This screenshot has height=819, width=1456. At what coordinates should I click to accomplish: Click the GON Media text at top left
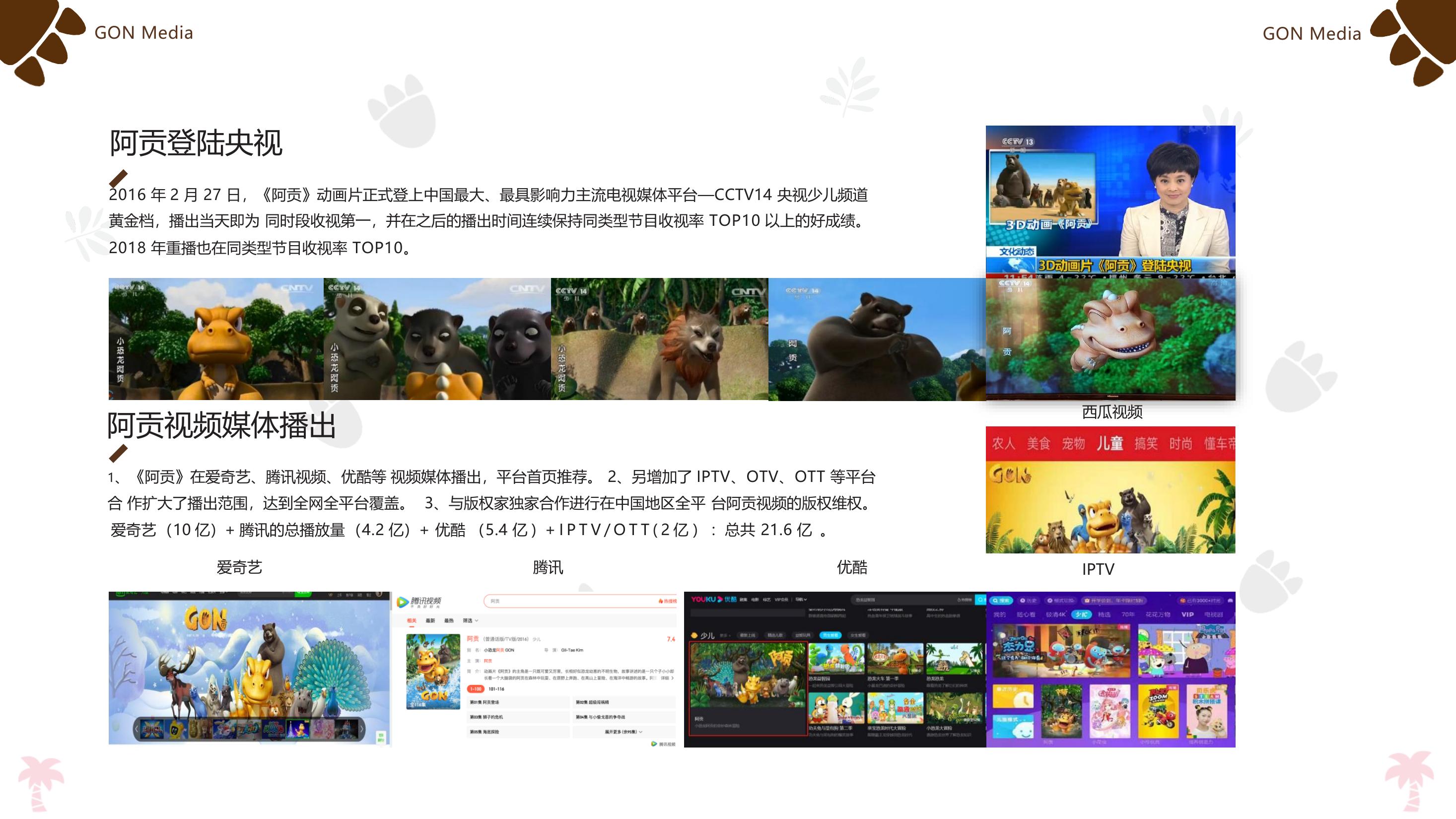143,33
